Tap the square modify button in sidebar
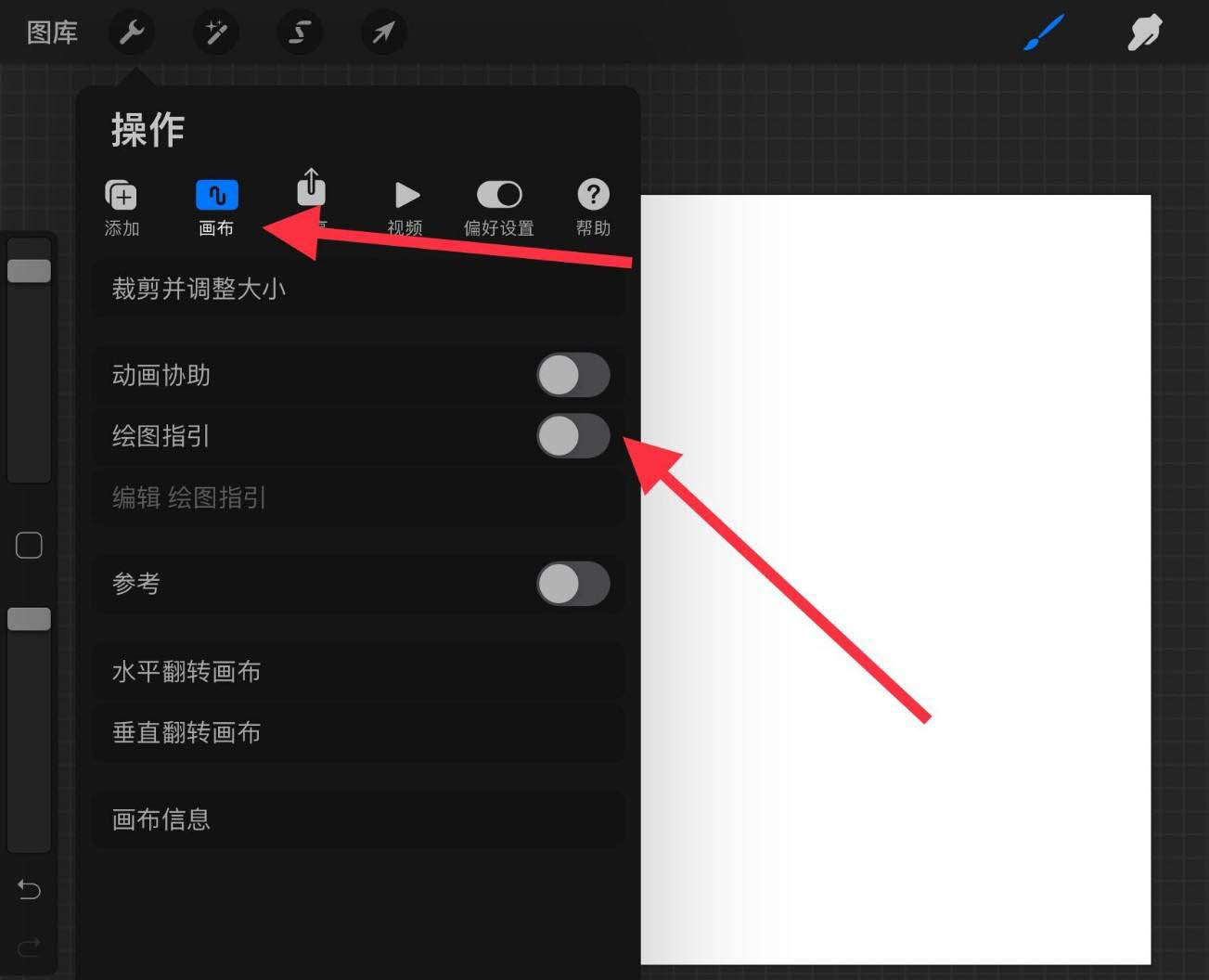Screen dimensions: 1209x980 coord(29,546)
